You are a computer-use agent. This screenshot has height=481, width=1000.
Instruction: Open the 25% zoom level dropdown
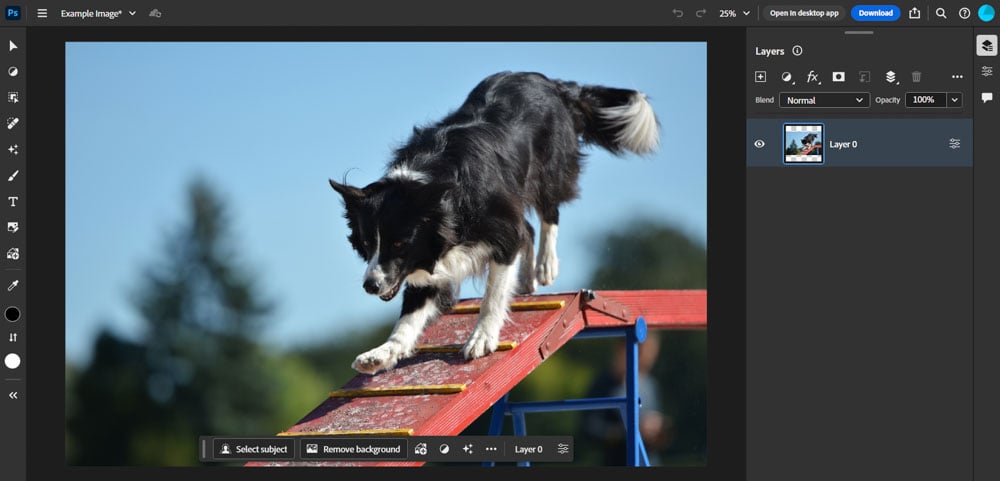point(735,13)
